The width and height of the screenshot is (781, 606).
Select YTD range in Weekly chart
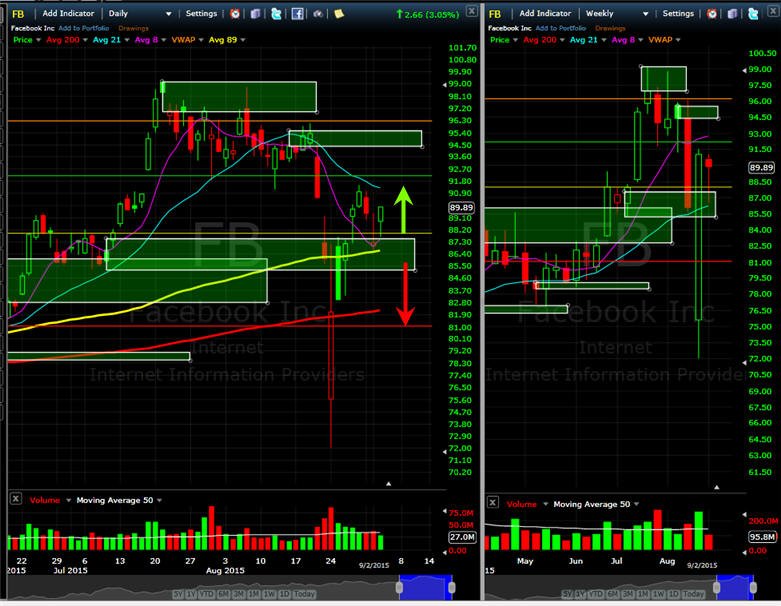tap(596, 594)
